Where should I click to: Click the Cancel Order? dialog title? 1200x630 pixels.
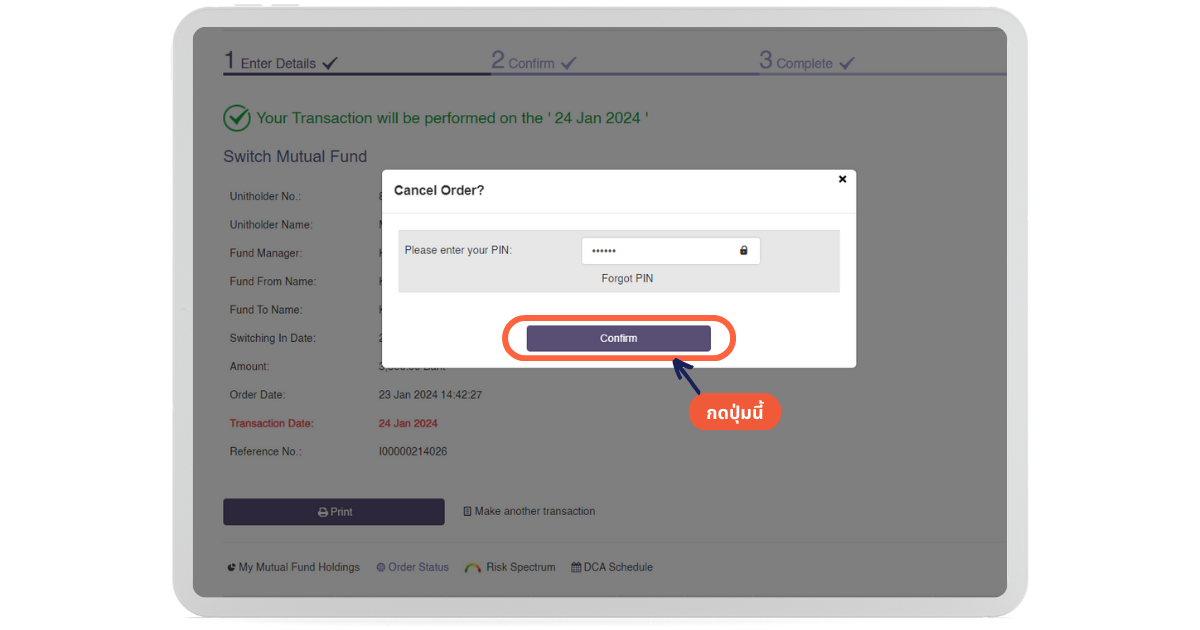pyautogui.click(x=439, y=190)
